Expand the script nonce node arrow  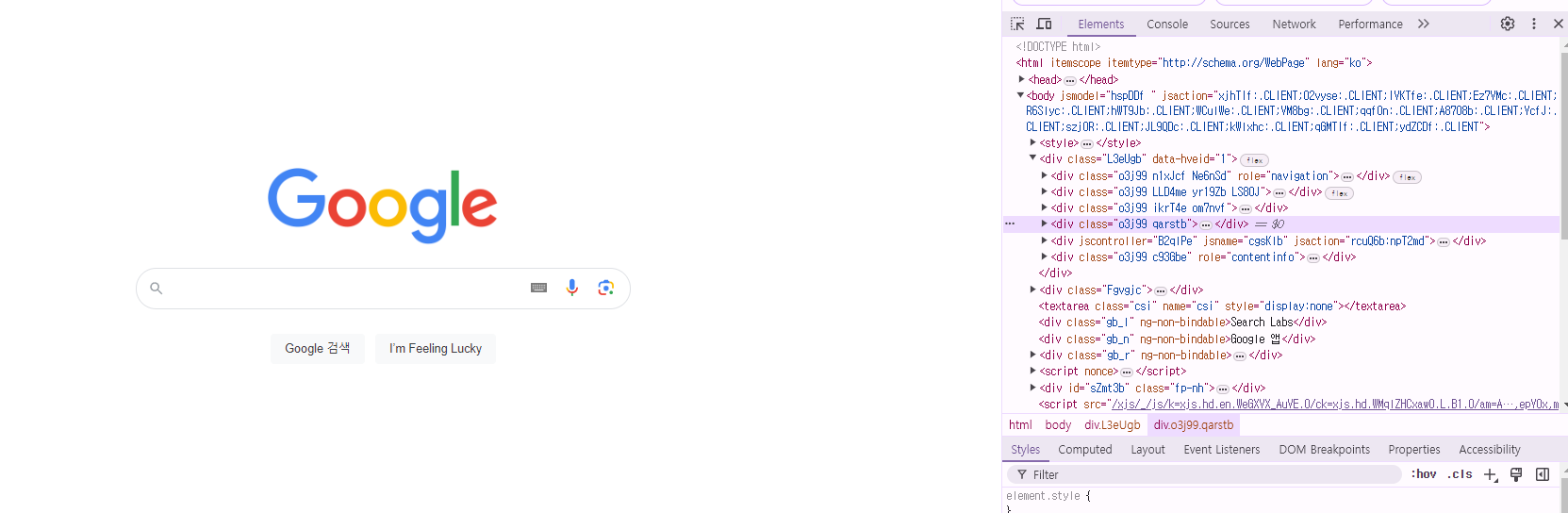click(x=1033, y=371)
